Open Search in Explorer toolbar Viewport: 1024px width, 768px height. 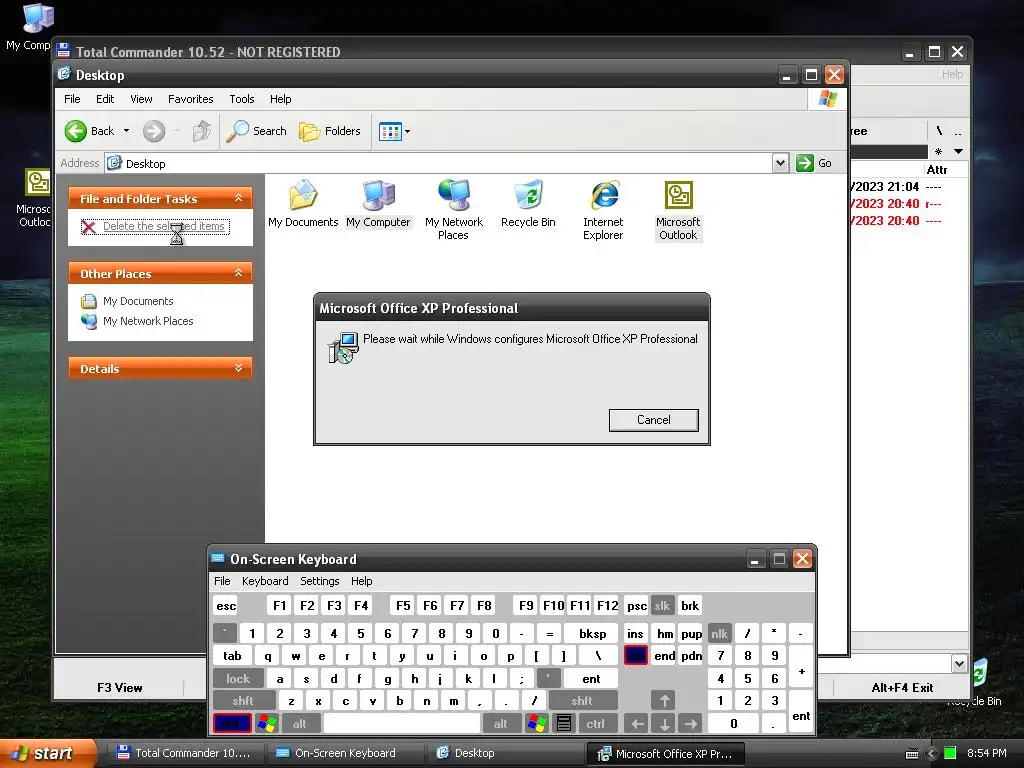coord(257,131)
